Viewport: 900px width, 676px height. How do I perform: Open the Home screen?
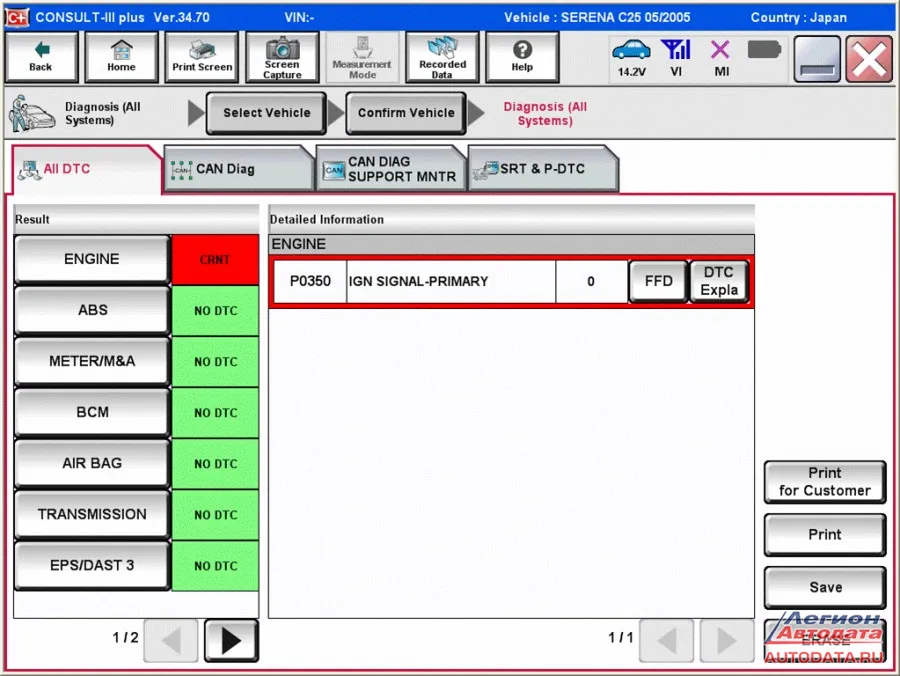point(121,57)
